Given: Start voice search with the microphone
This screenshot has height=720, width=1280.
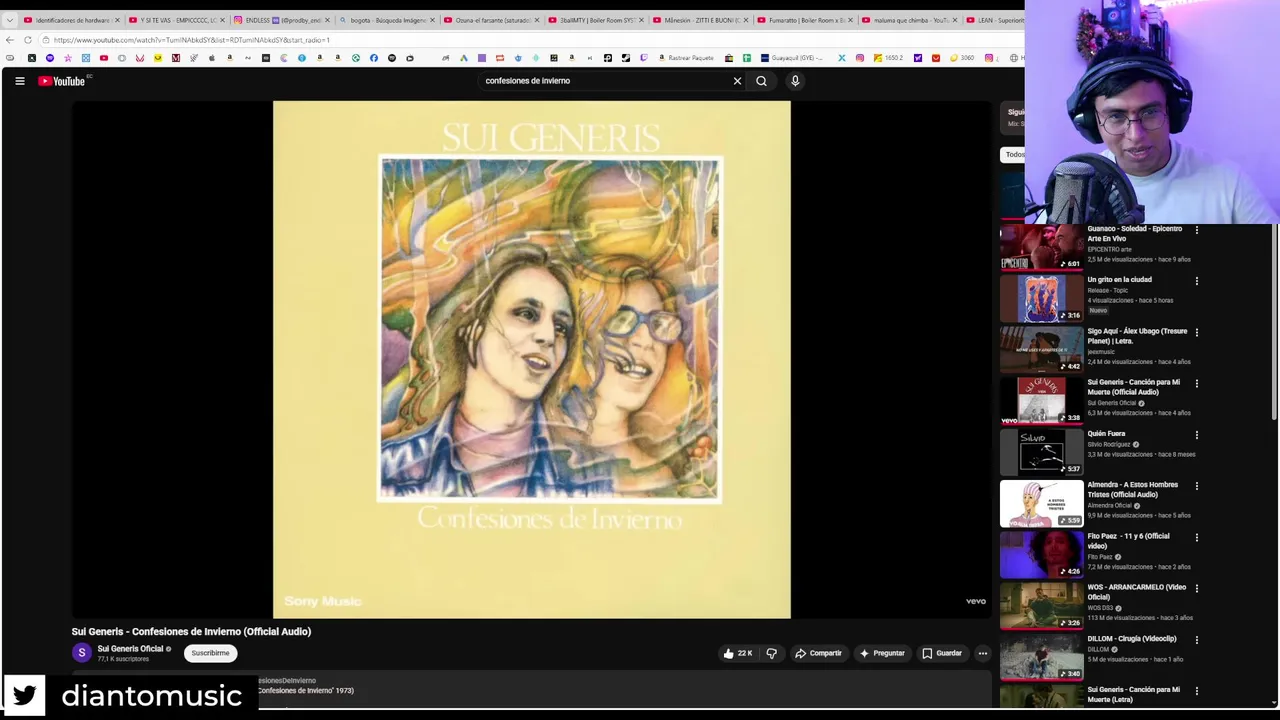Looking at the screenshot, I should (795, 81).
